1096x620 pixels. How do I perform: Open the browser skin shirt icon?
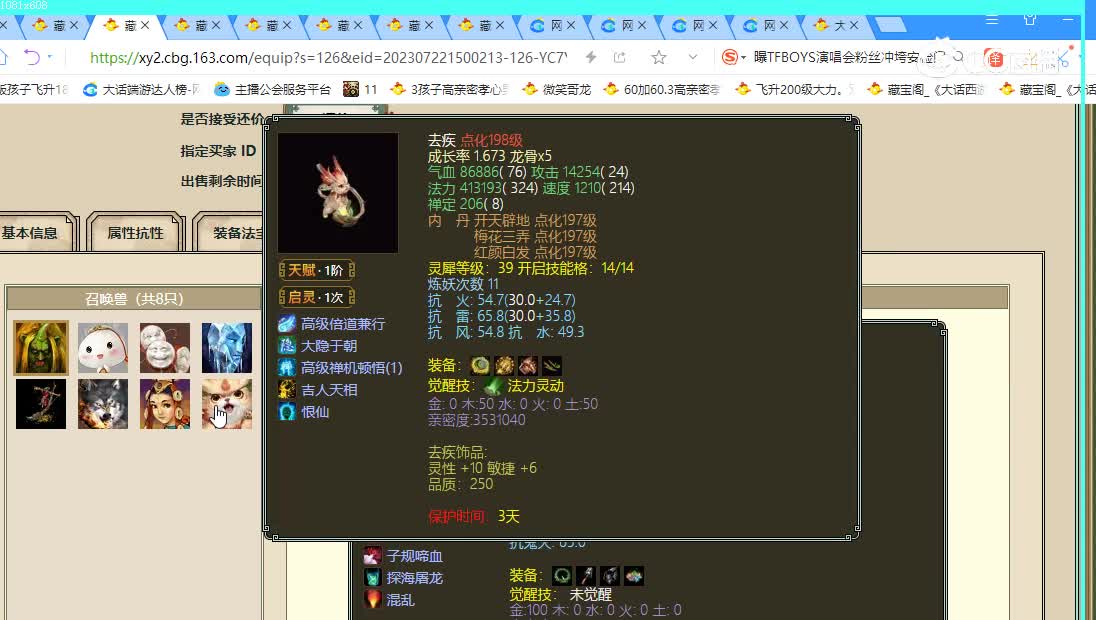[1030, 20]
